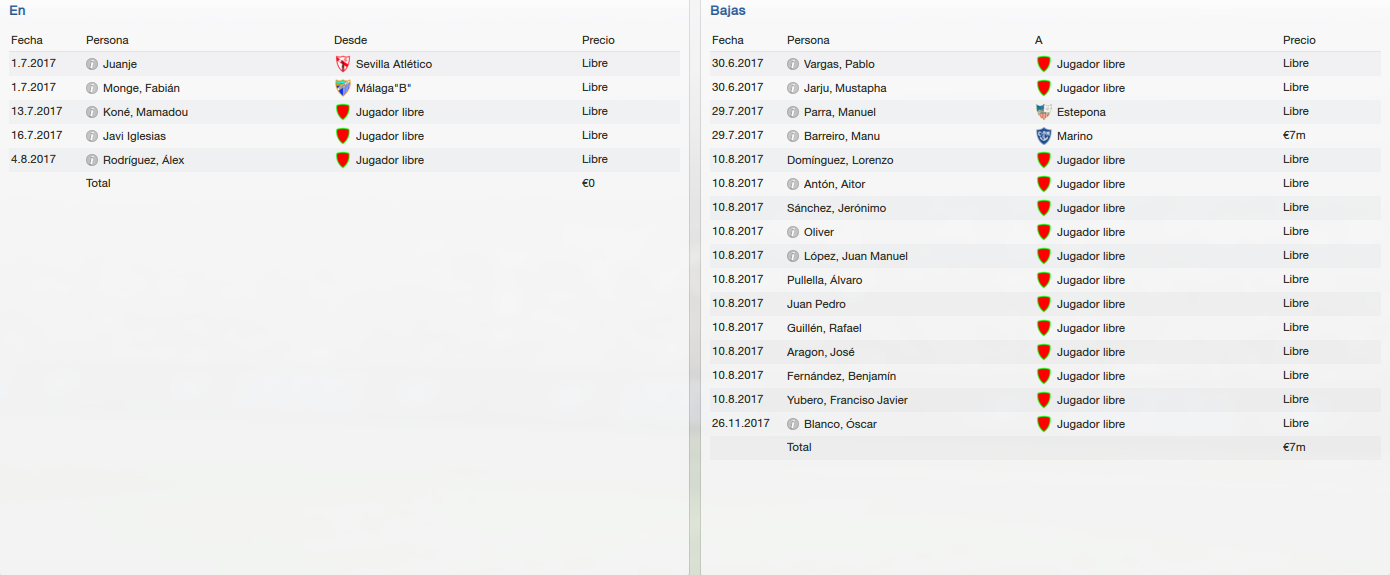This screenshot has width=1390, height=575.
Task: Click info icon beside Vargas, Pablo
Action: pos(794,64)
